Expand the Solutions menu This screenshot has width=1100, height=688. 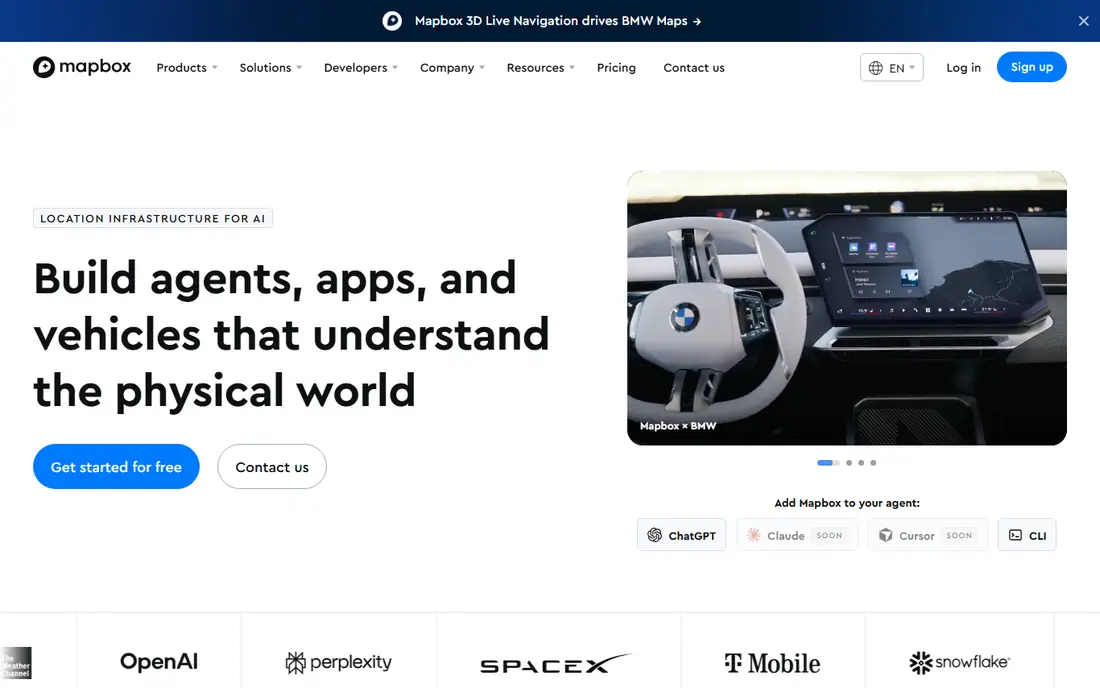click(270, 68)
